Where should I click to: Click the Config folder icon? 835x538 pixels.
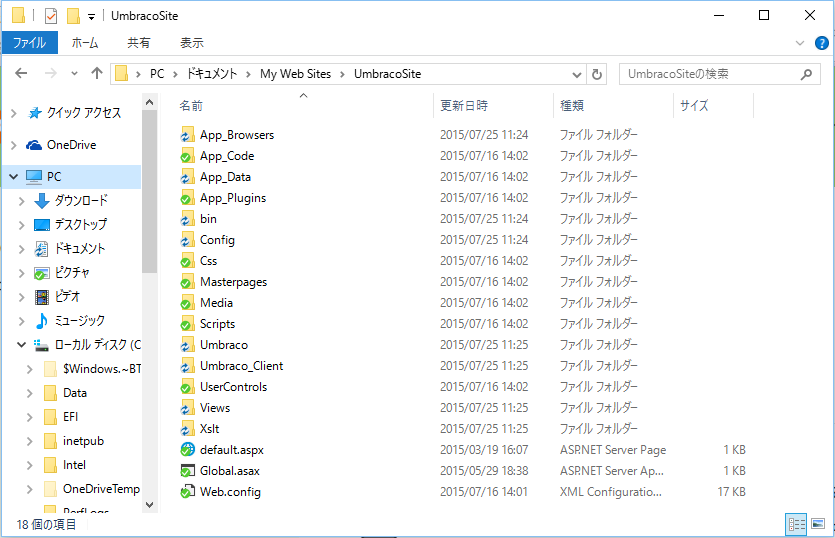(187, 240)
